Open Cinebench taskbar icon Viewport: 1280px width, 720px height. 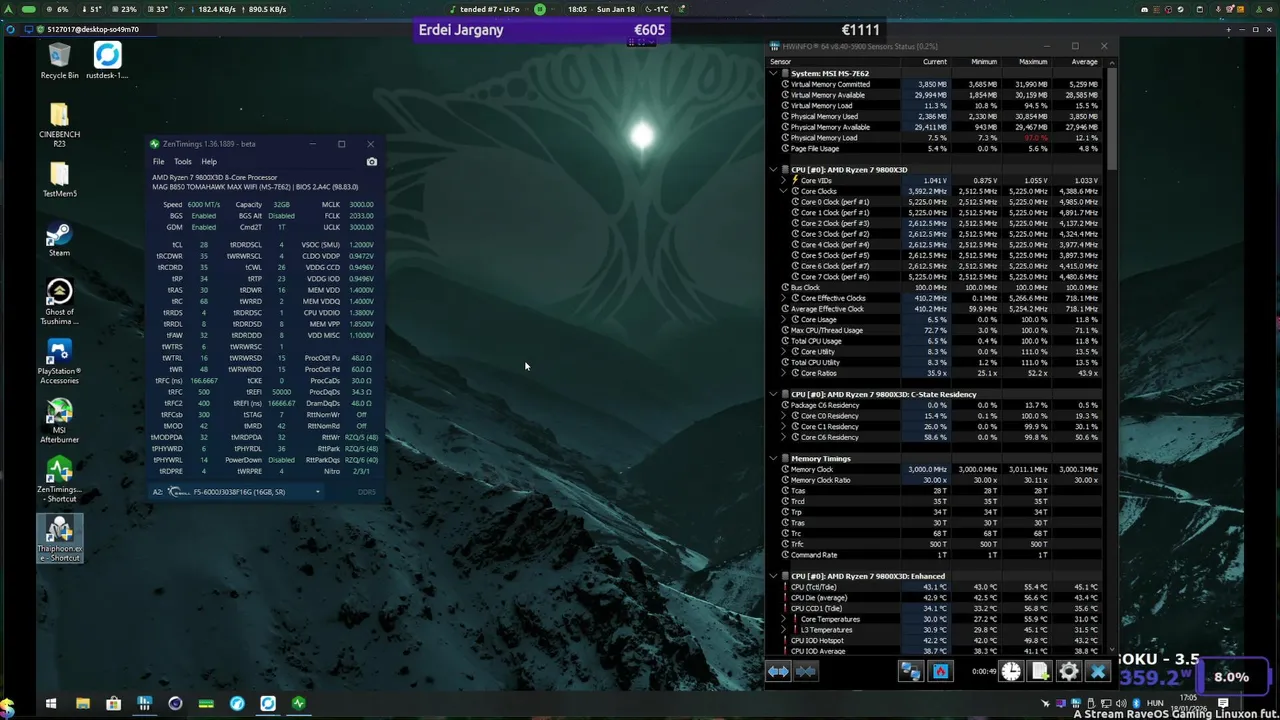[175, 704]
